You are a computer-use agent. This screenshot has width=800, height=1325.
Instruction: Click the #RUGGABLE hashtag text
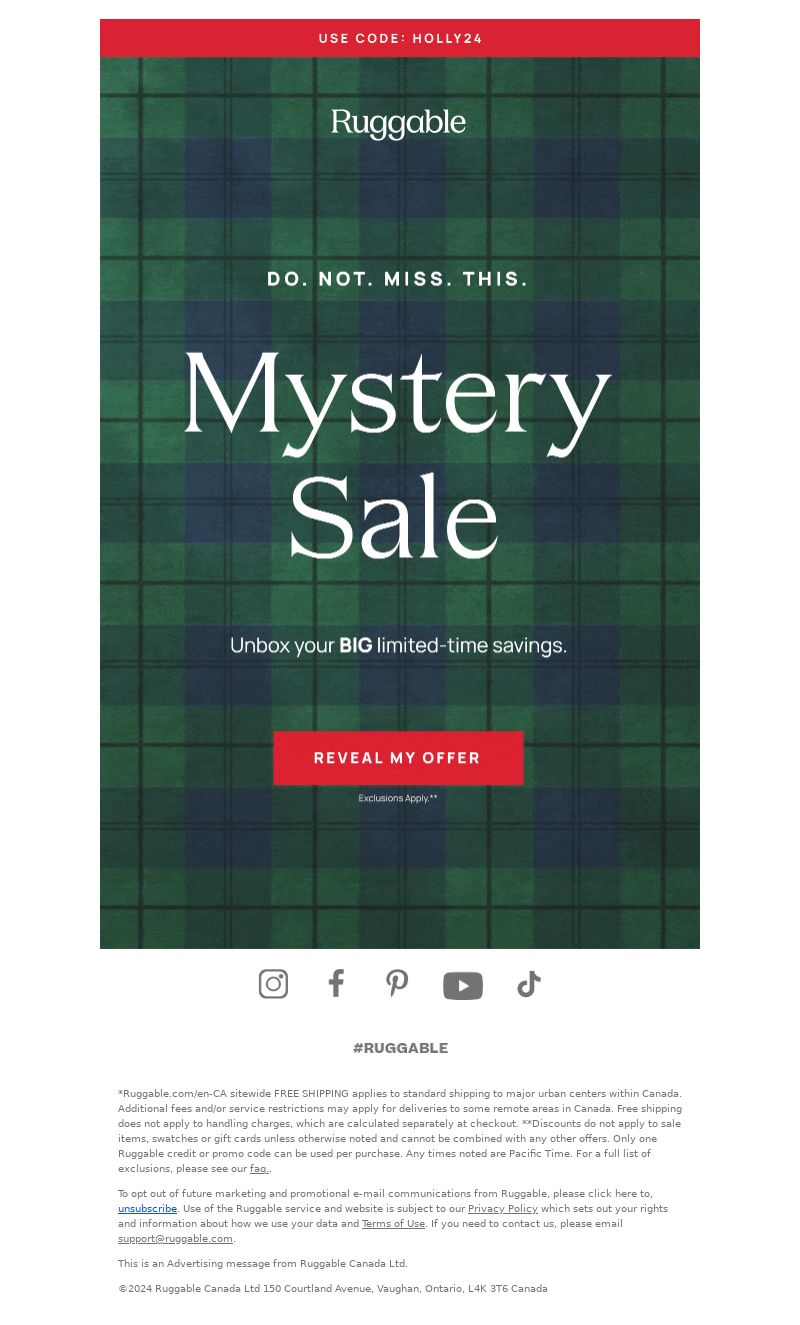pos(400,1048)
